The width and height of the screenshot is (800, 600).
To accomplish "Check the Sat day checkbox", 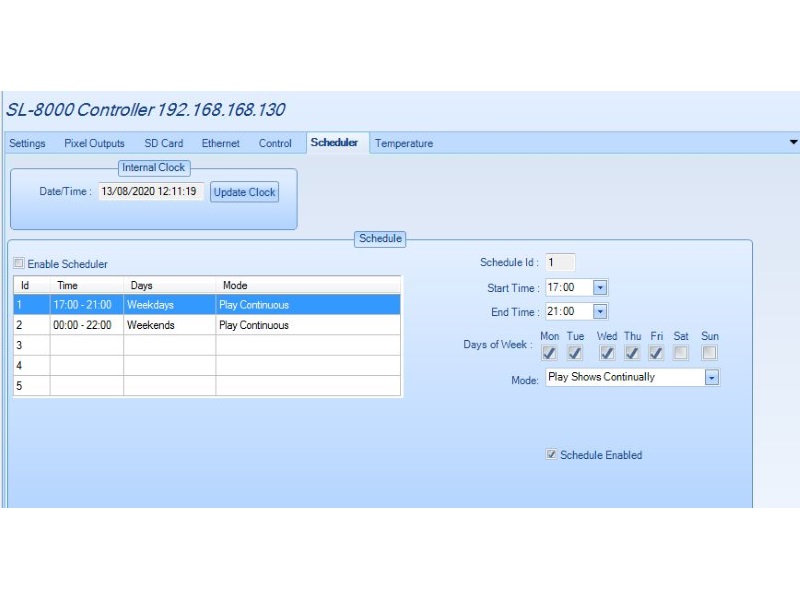I will [x=681, y=353].
